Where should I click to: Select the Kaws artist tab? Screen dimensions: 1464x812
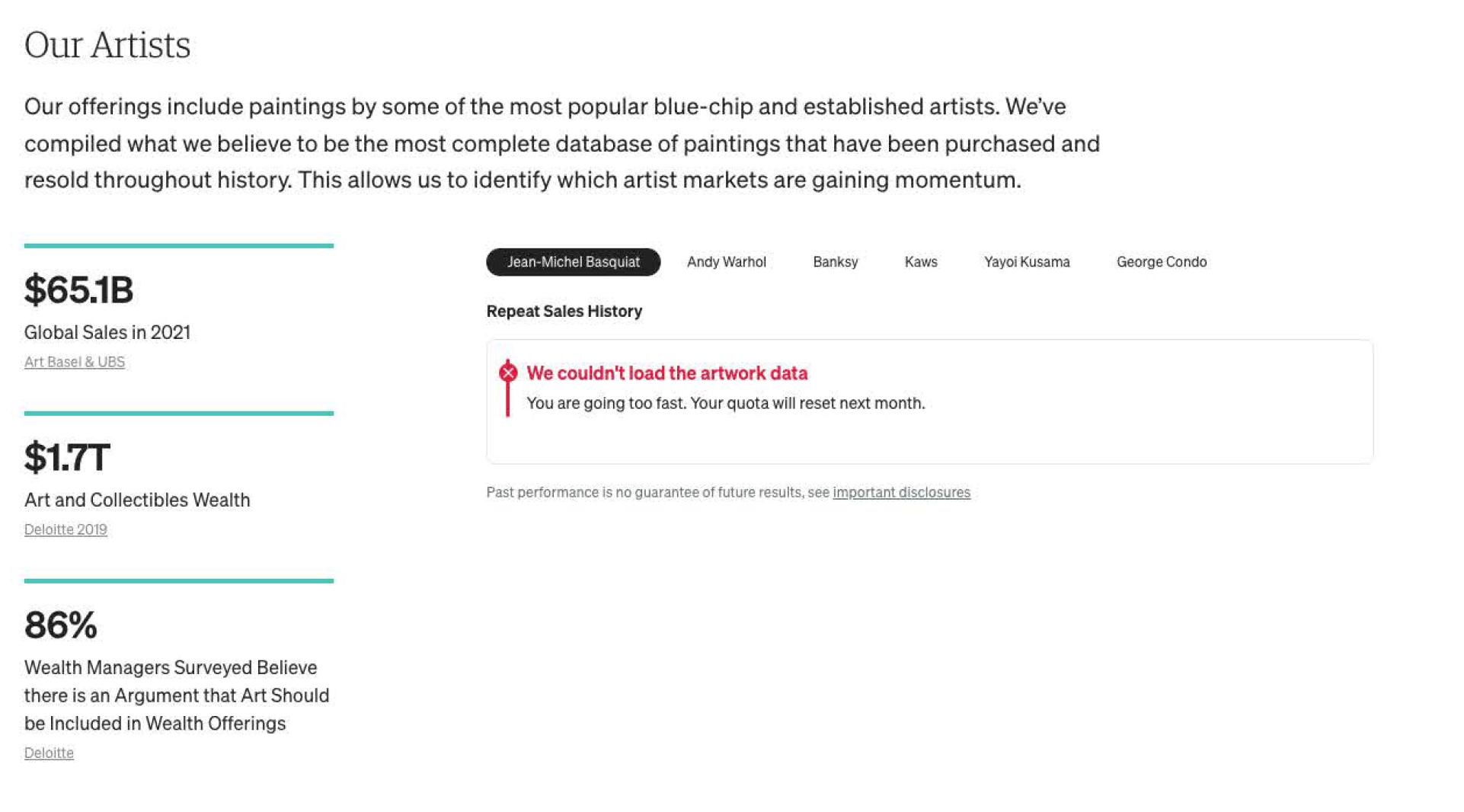click(x=920, y=262)
